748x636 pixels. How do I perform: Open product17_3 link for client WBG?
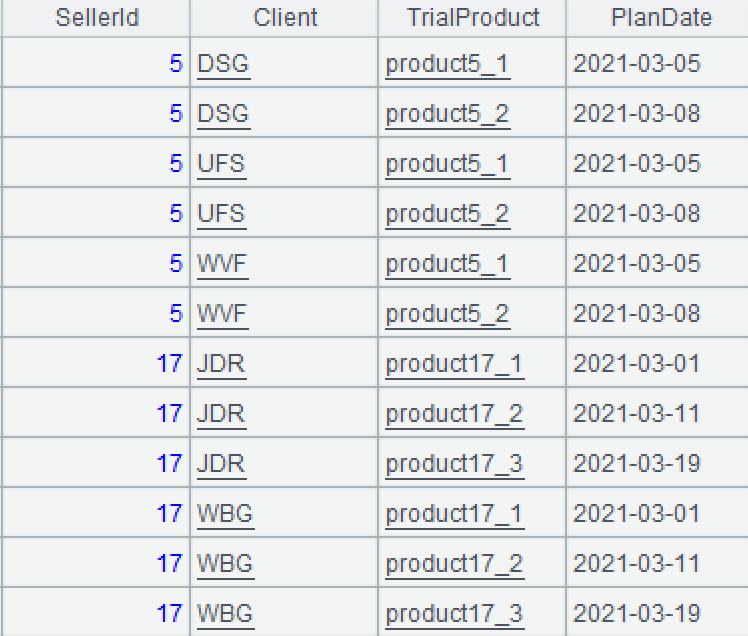coord(454,614)
